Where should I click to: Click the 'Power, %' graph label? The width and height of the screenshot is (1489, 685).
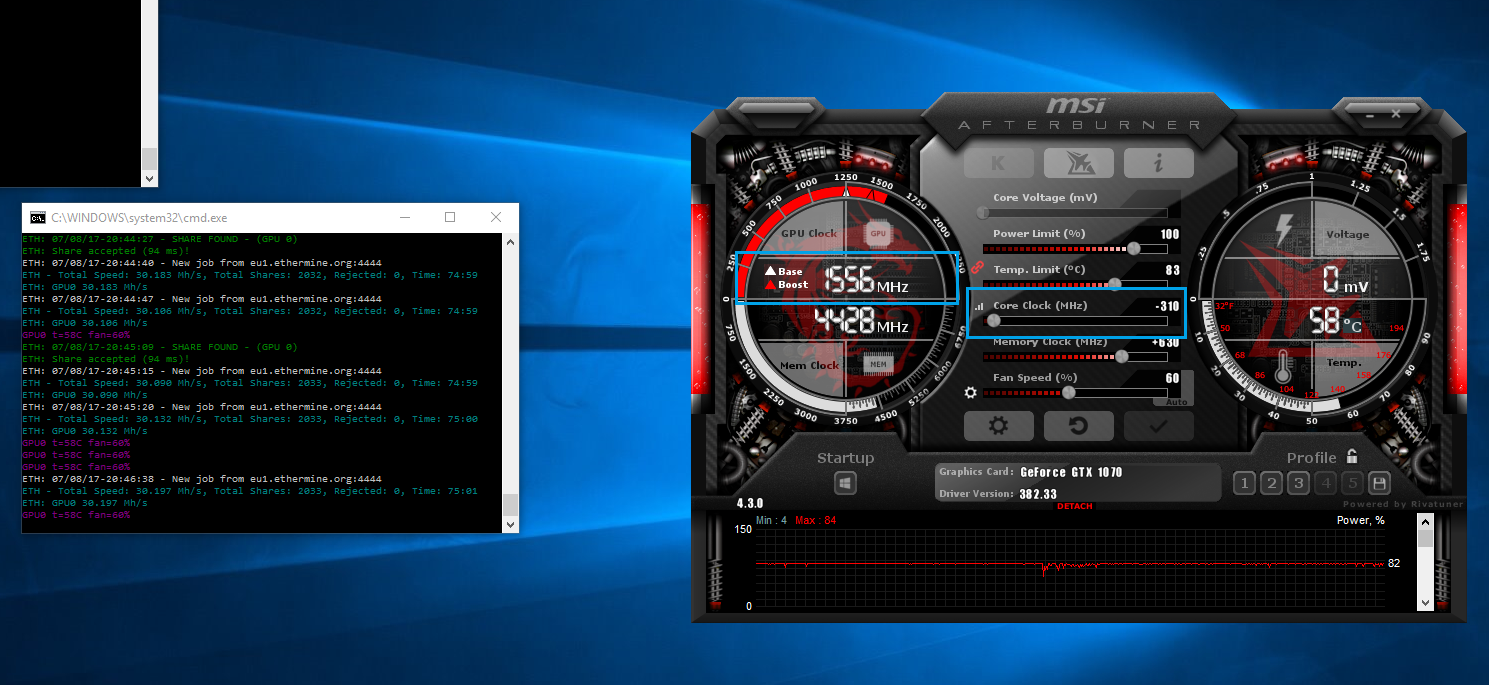pyautogui.click(x=1361, y=521)
